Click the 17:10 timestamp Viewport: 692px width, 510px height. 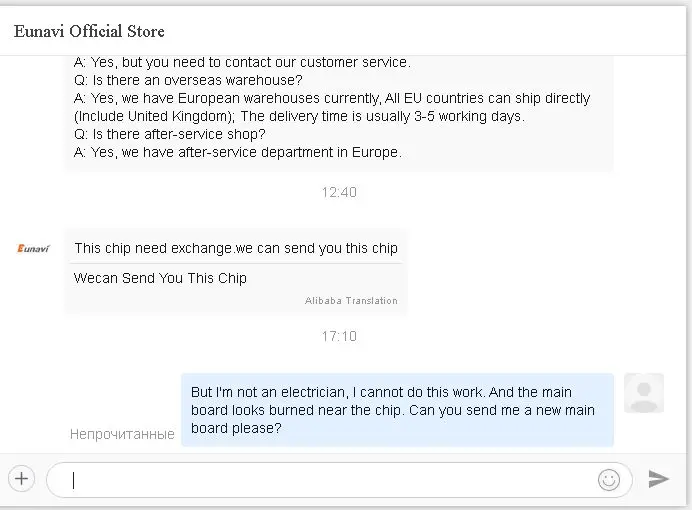(339, 336)
